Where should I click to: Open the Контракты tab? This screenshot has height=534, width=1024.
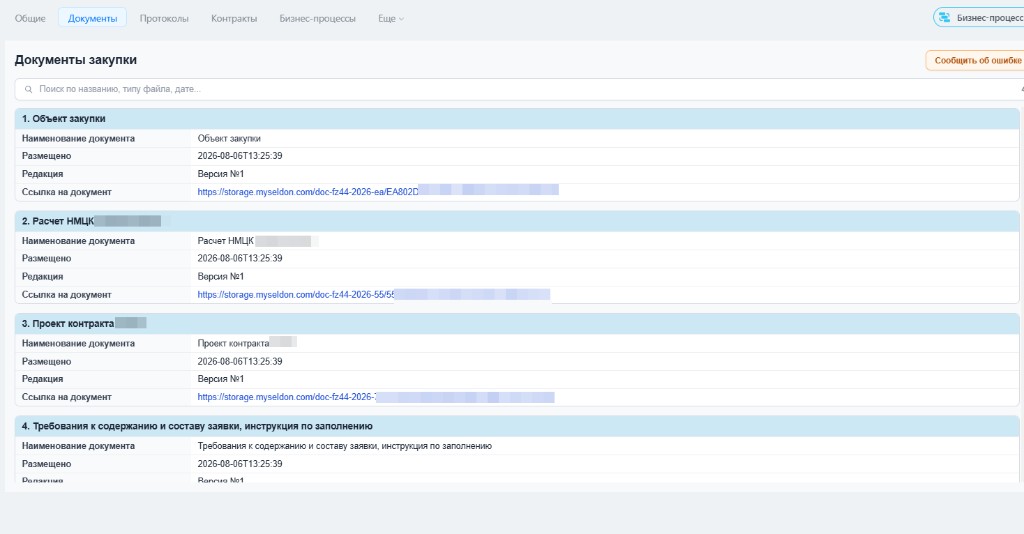pyautogui.click(x=234, y=18)
